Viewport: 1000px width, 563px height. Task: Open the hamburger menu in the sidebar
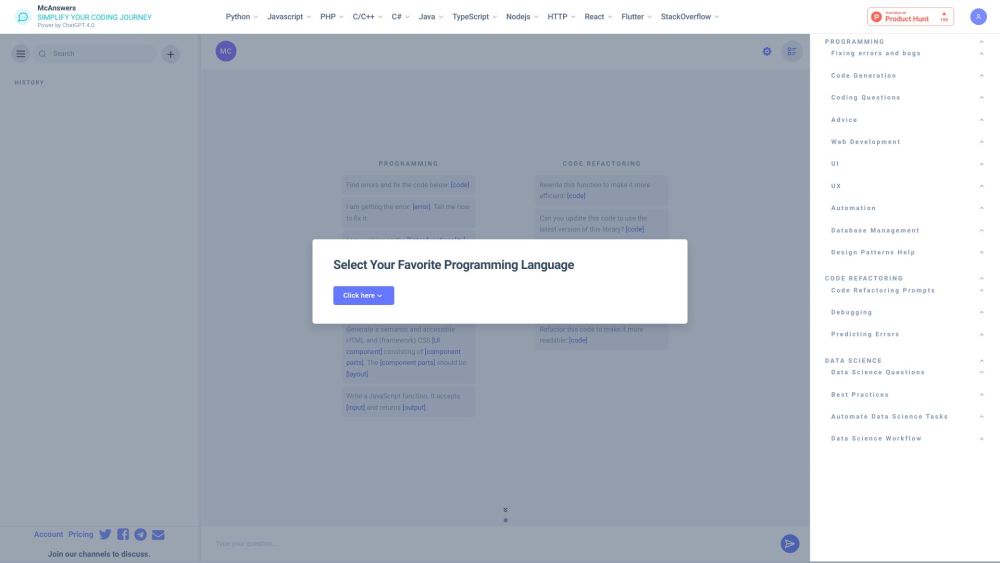tap(21, 54)
